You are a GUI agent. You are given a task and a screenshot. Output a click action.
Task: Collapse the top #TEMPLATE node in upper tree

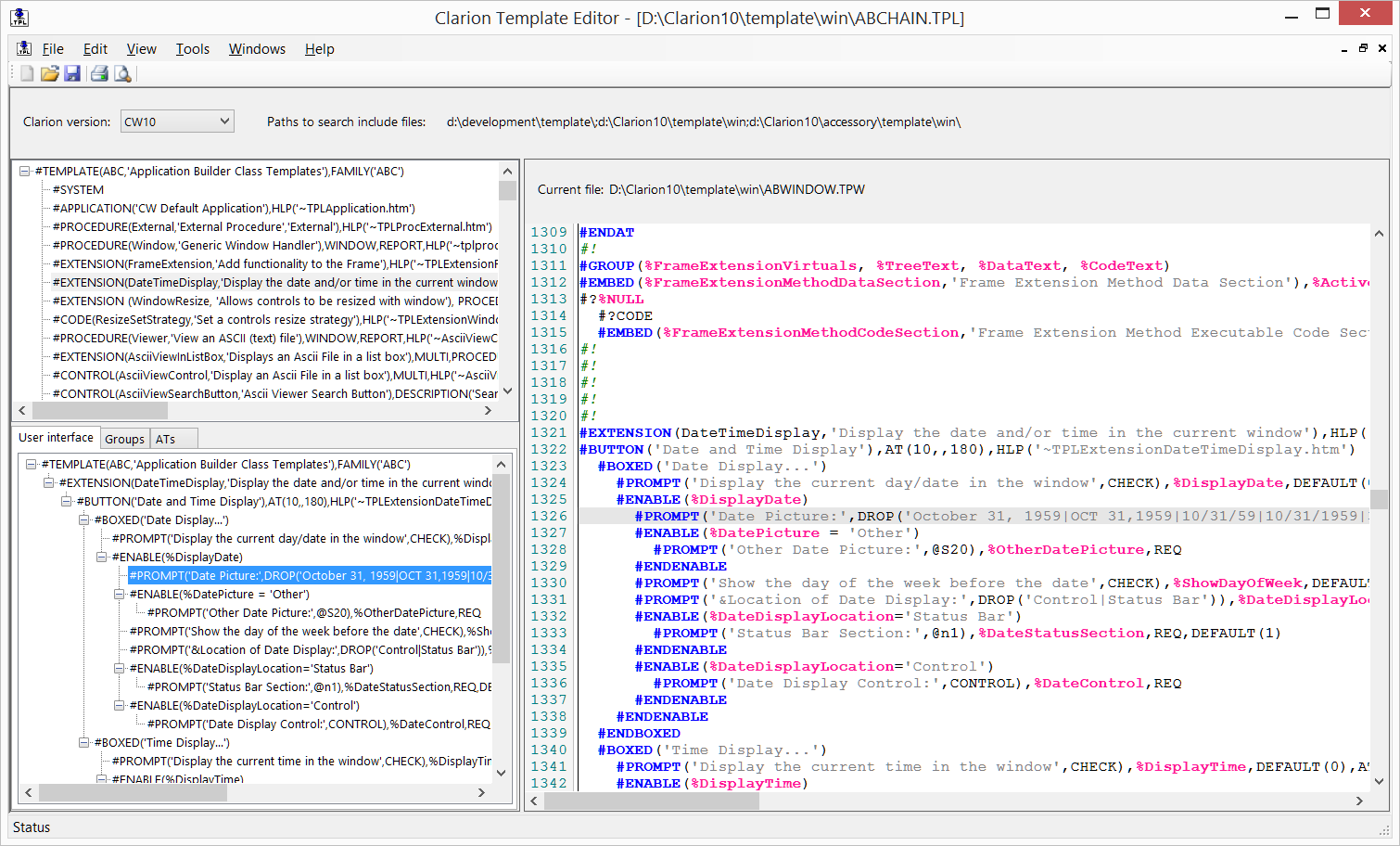[25, 172]
